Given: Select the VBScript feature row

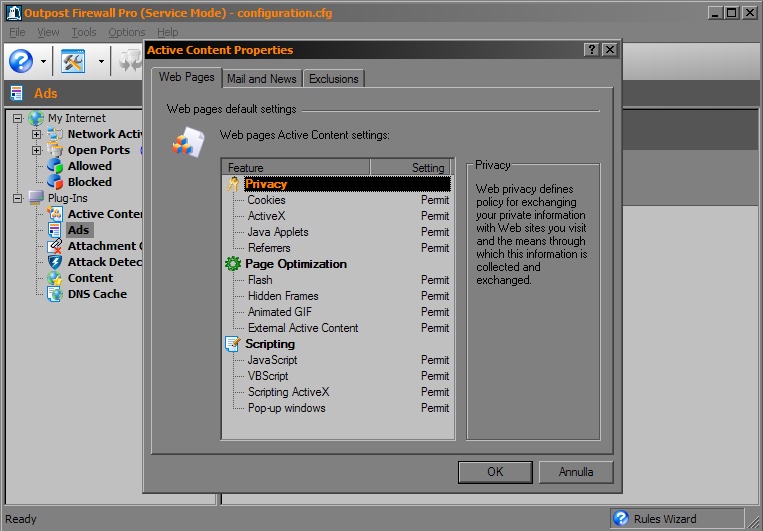Looking at the screenshot, I should click(337, 376).
